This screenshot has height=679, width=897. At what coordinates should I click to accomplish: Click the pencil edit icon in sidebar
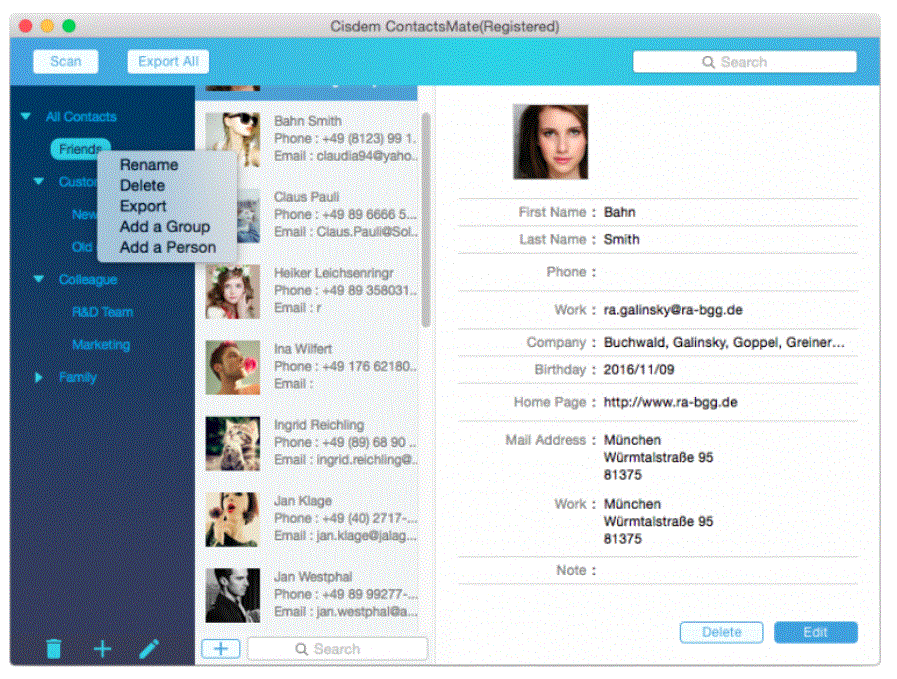[x=149, y=649]
